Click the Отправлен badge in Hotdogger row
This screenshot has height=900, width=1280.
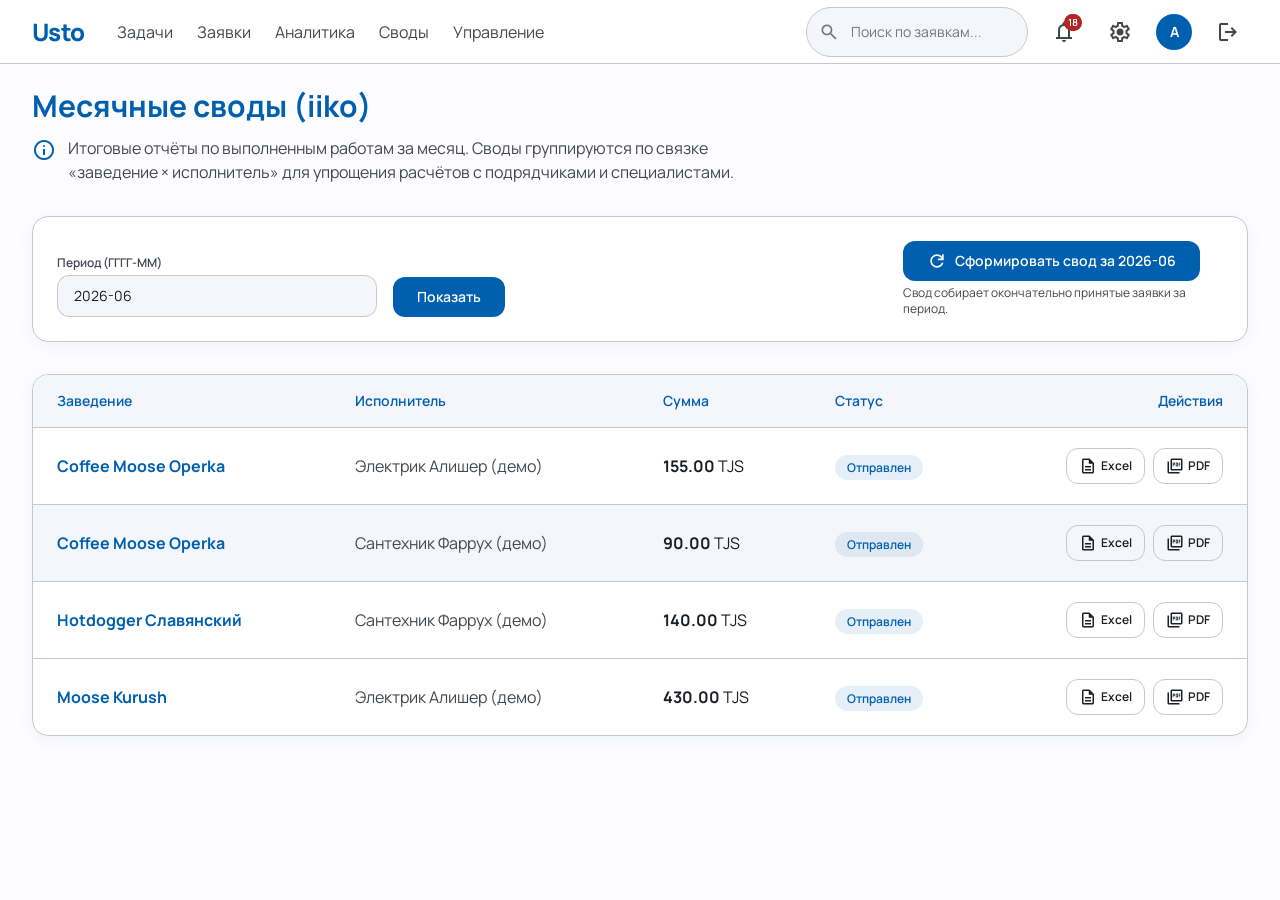879,621
